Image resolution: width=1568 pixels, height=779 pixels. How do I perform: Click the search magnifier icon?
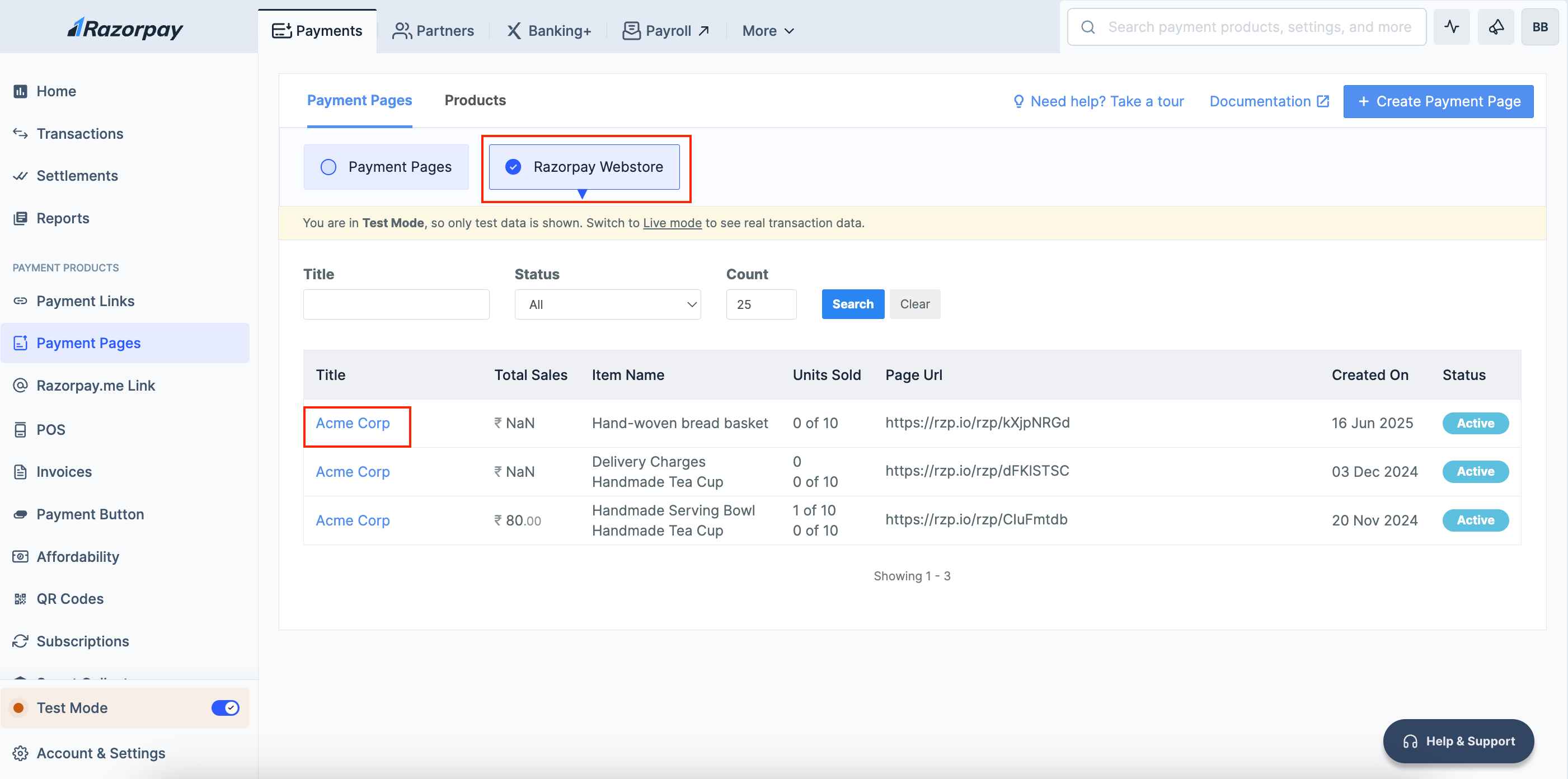pyautogui.click(x=1088, y=27)
